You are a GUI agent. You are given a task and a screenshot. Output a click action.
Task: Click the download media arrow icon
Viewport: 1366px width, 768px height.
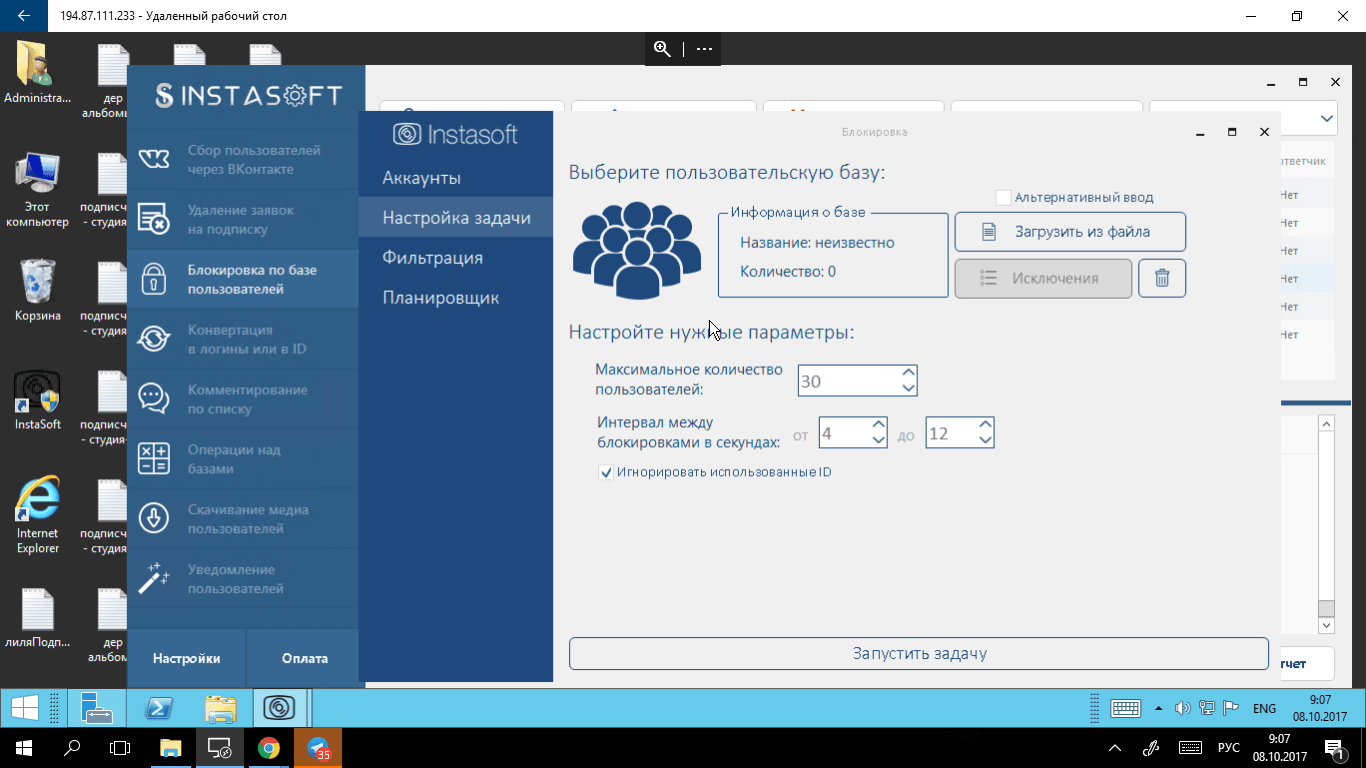tap(153, 519)
